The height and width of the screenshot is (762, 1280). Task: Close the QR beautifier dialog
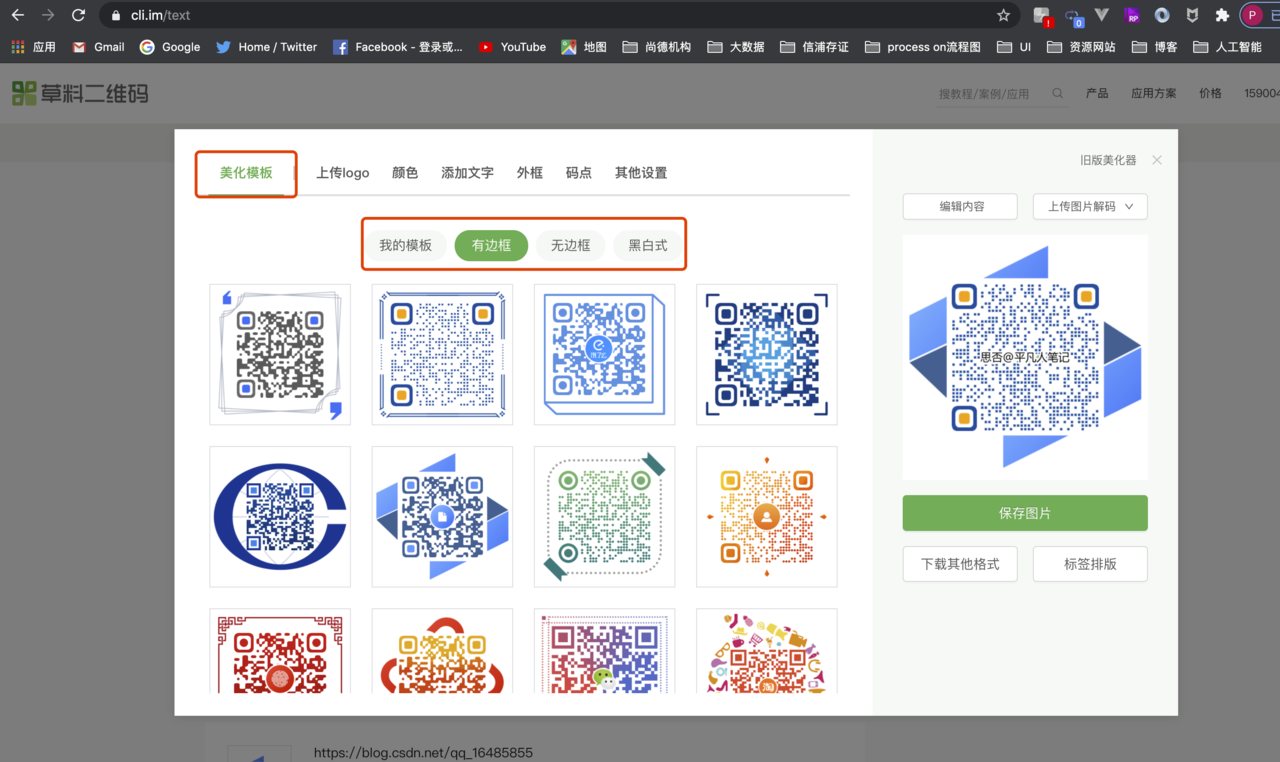point(1157,160)
